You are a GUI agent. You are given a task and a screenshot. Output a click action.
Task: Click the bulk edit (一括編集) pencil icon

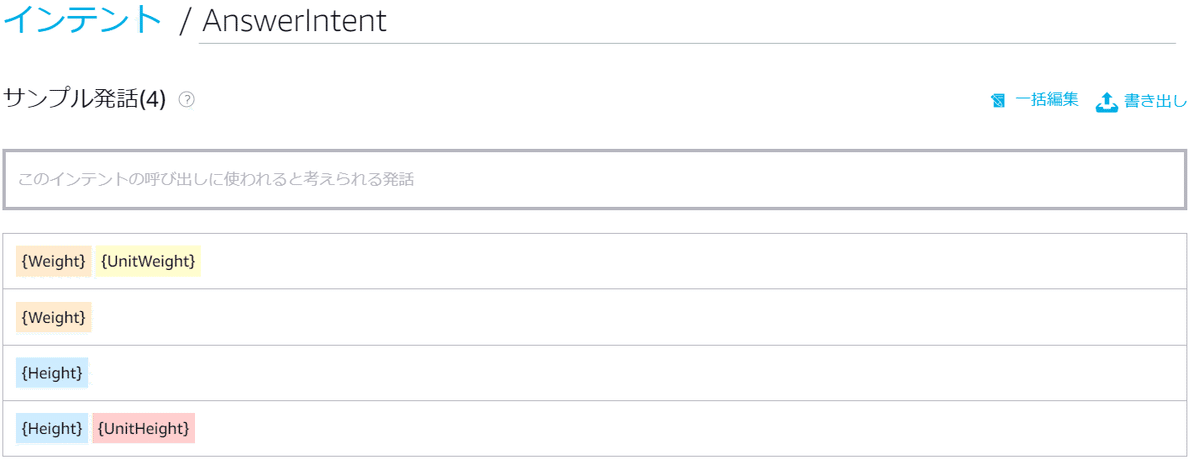[x=998, y=100]
